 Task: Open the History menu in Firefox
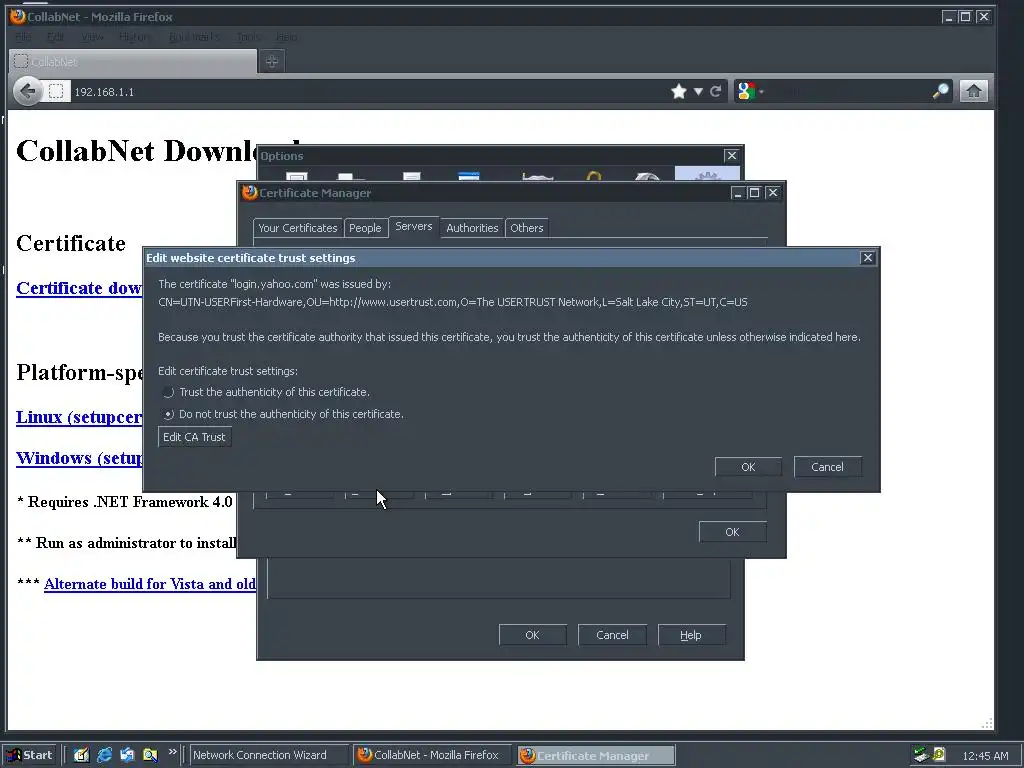tap(135, 37)
